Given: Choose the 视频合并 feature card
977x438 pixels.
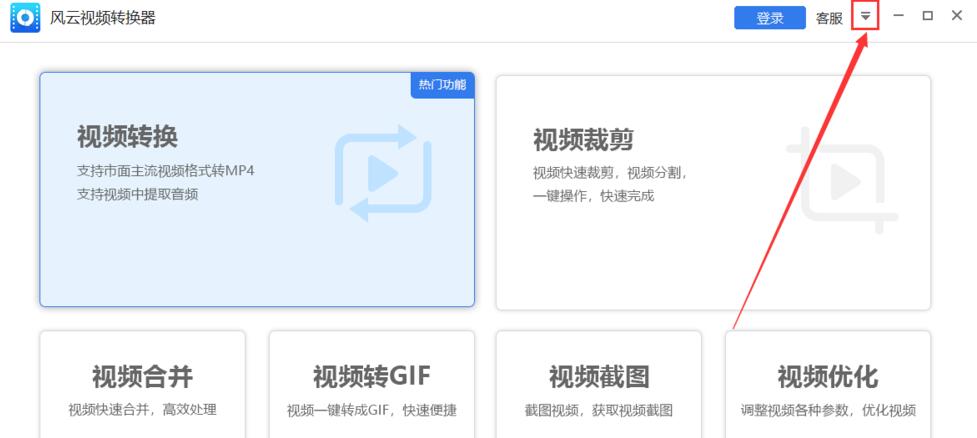Looking at the screenshot, I should tap(142, 385).
